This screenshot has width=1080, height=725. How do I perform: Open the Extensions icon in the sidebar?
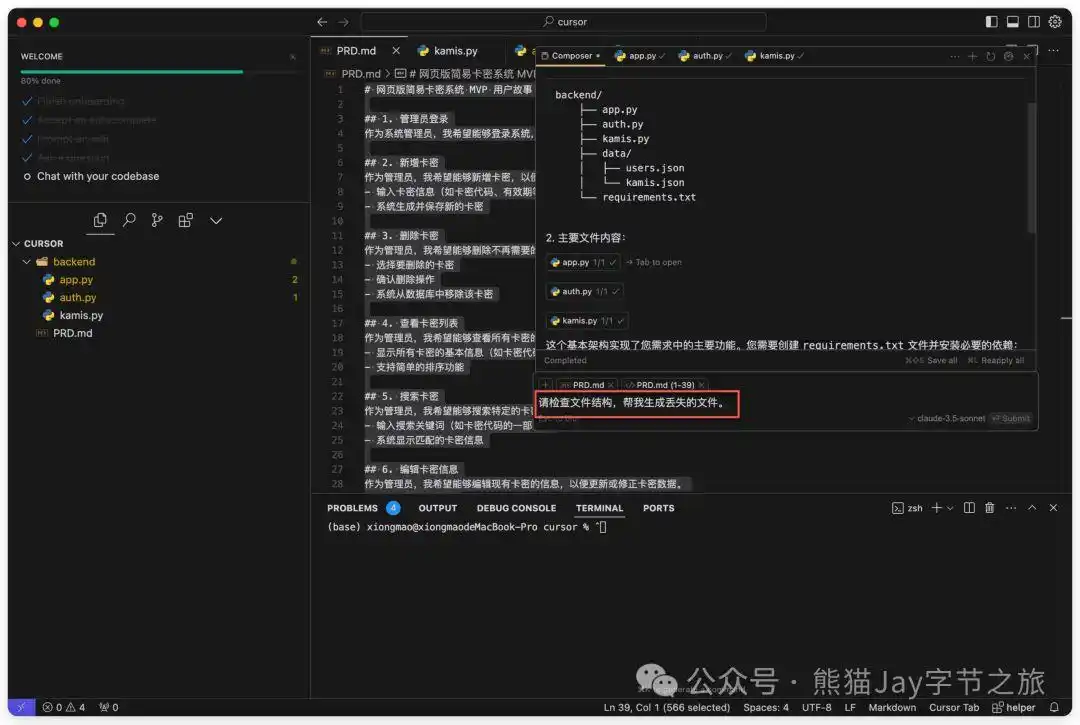click(185, 220)
